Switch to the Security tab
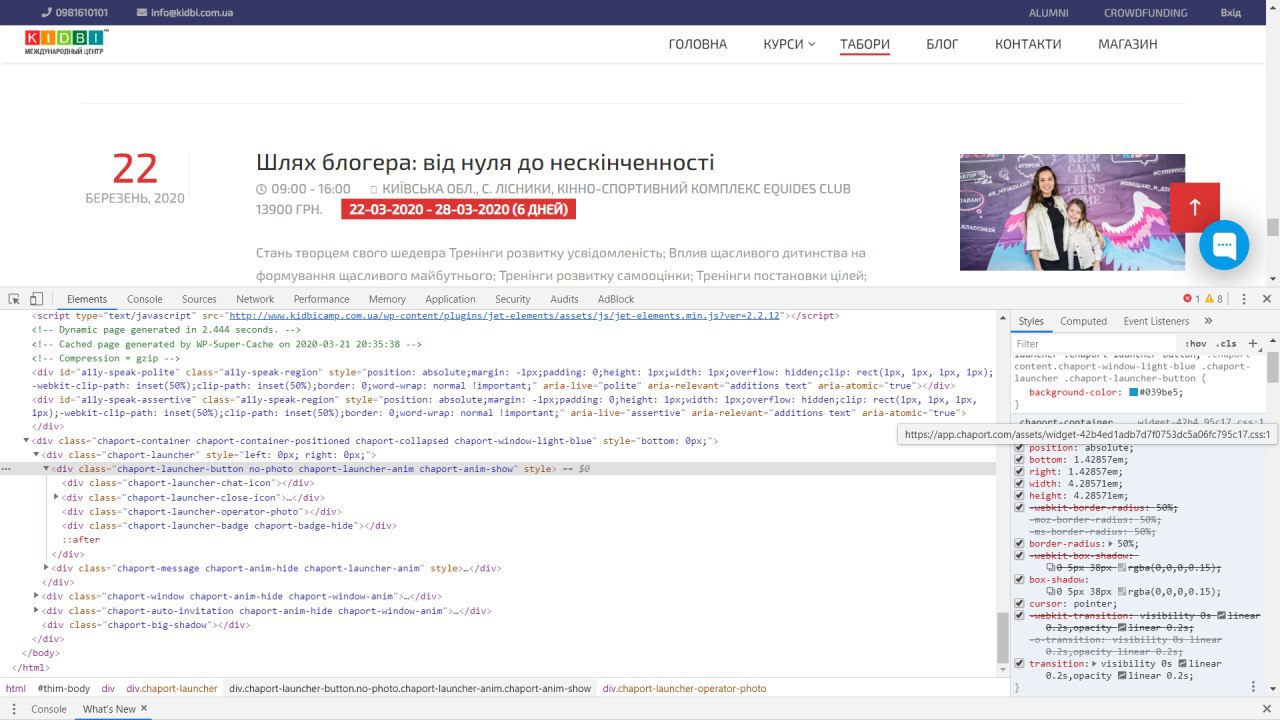 click(513, 299)
